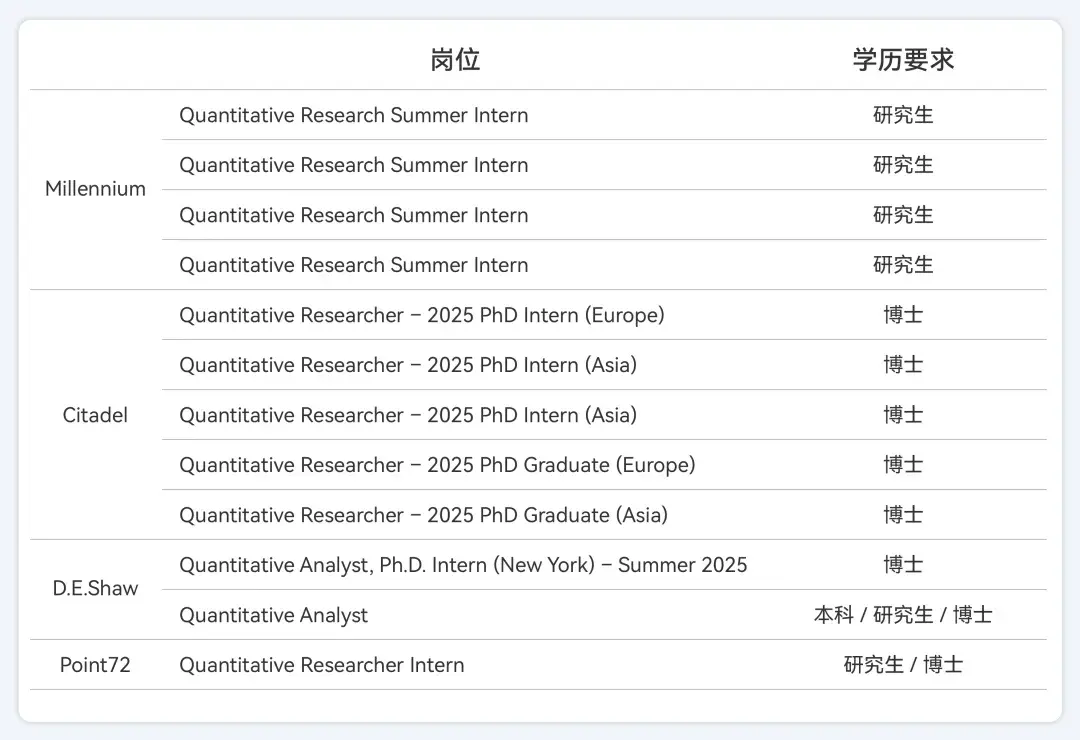This screenshot has width=1080, height=740.
Task: Click the 博士 requirement next to PhD Intern (Europe)
Action: coord(903,315)
